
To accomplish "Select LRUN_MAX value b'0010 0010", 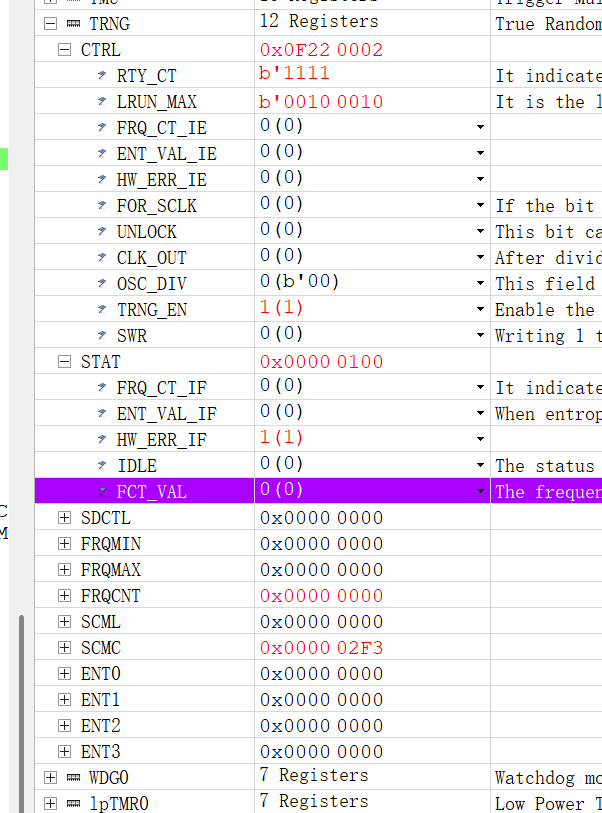I will coord(321,102).
